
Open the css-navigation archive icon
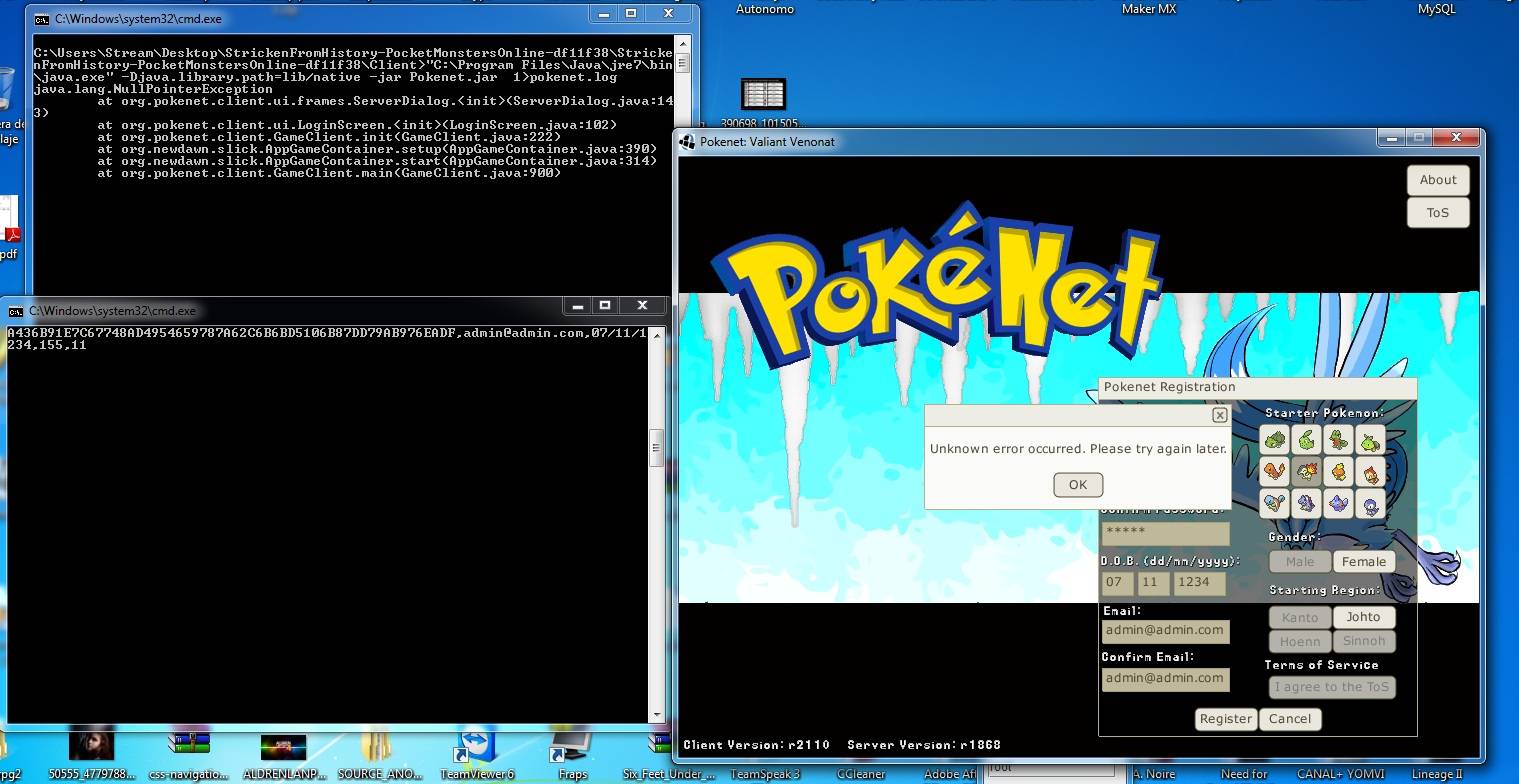click(188, 755)
